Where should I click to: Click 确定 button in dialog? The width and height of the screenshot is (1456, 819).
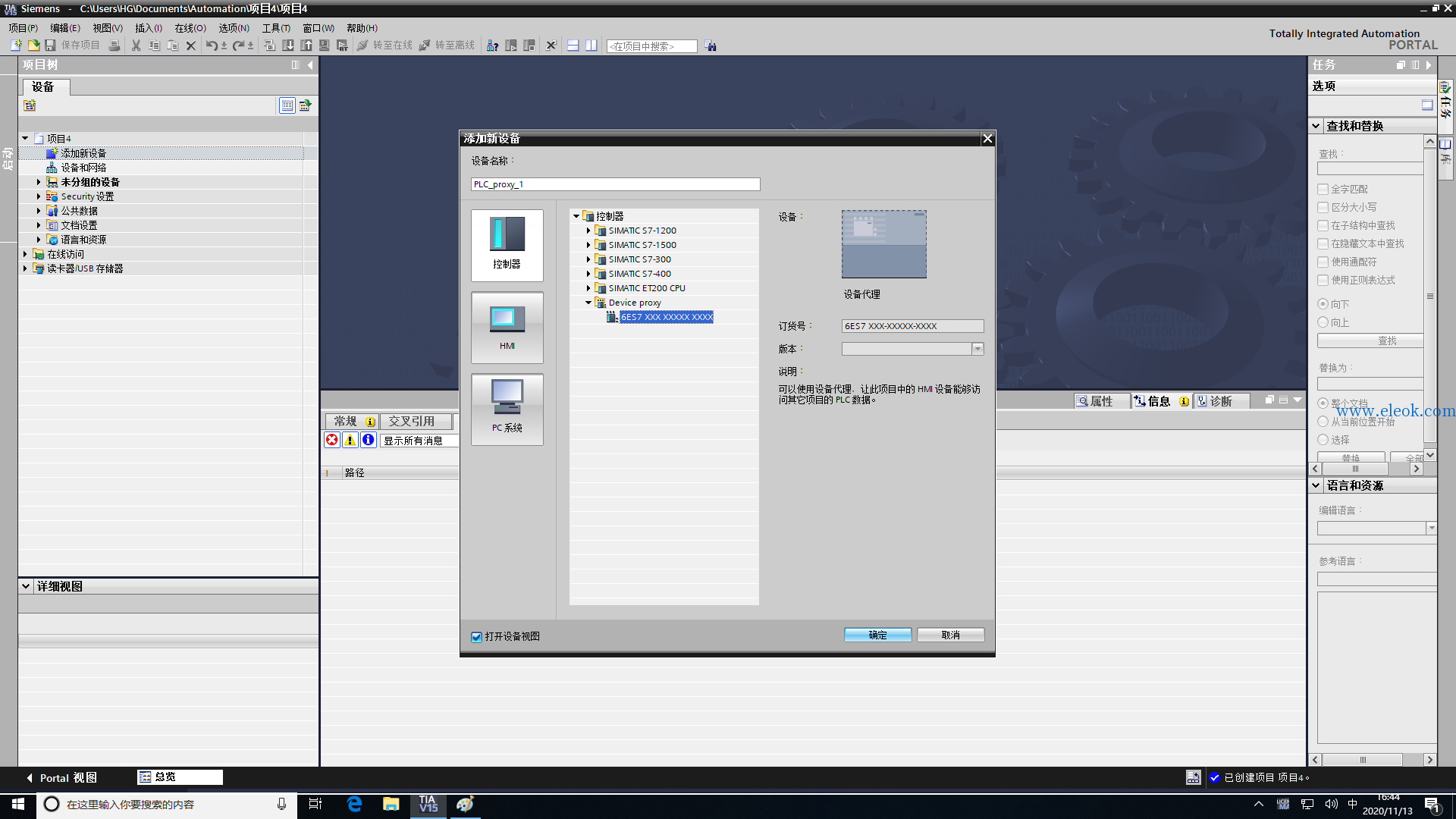coord(878,635)
